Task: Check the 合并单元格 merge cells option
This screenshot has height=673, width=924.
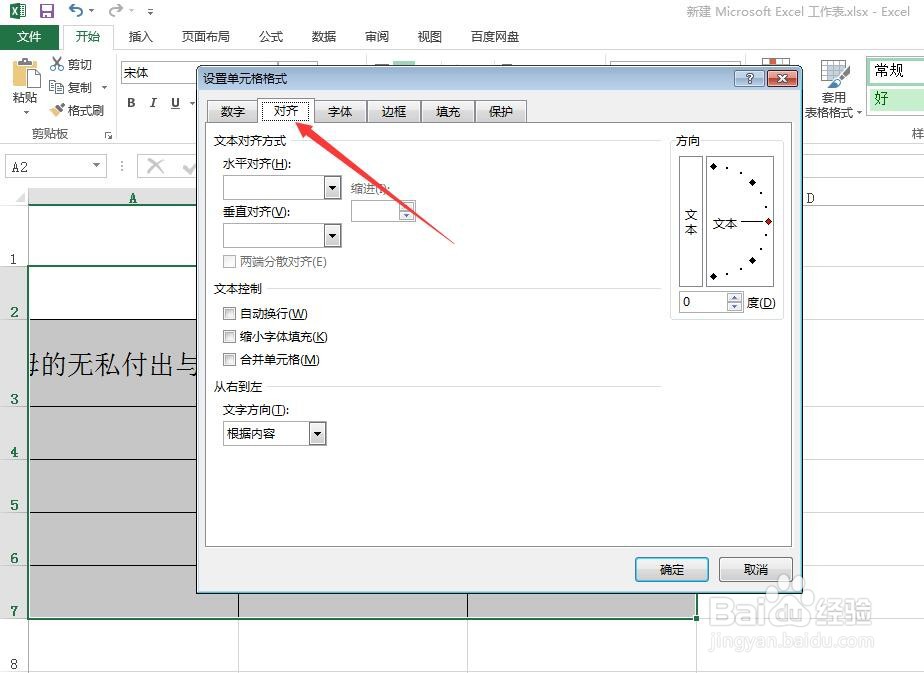Action: [x=230, y=359]
